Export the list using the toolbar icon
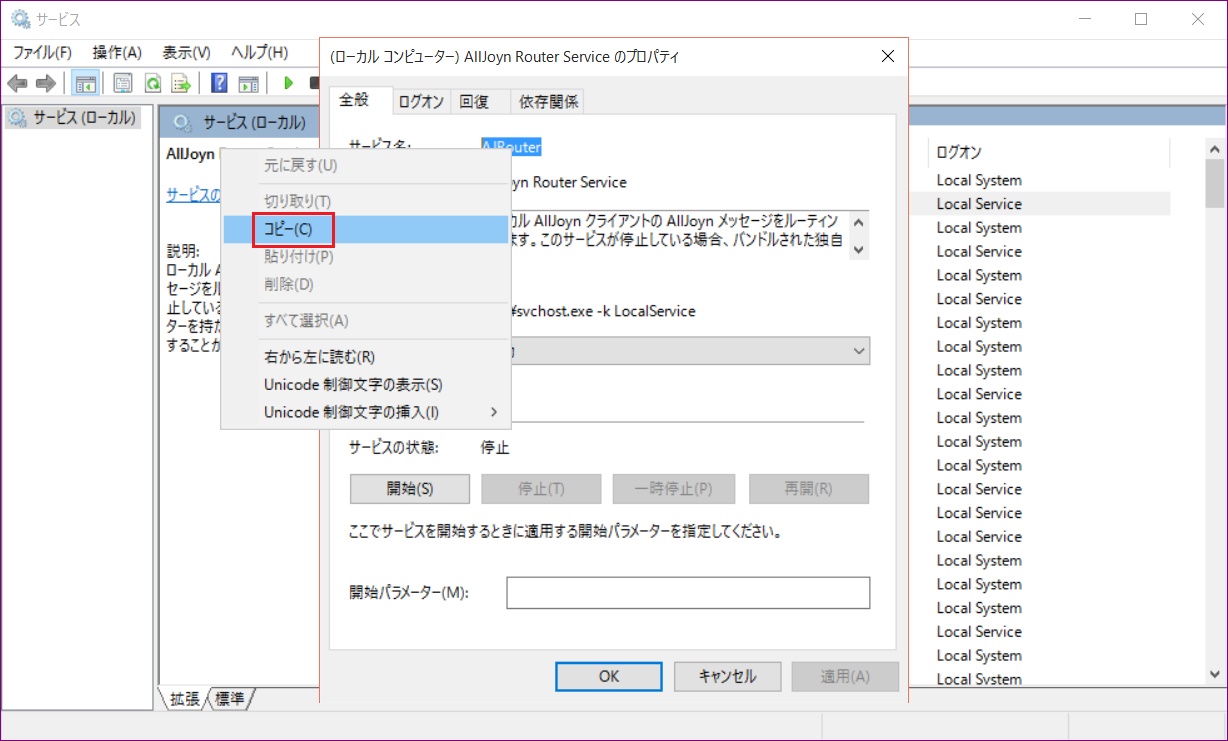This screenshot has height=741, width=1228. (181, 83)
